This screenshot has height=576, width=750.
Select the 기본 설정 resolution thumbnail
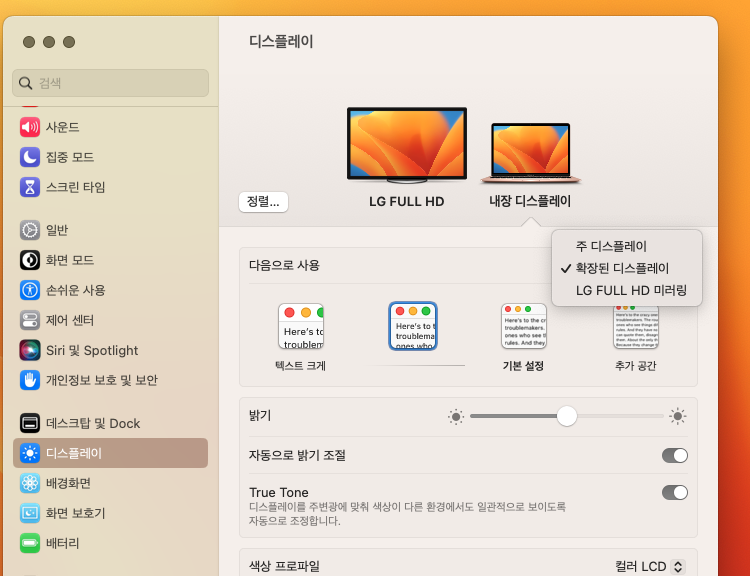pos(524,326)
